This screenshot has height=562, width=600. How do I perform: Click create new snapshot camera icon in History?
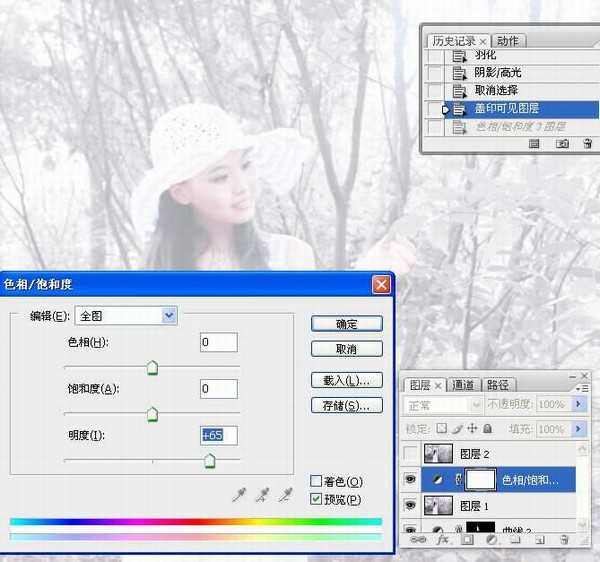pyautogui.click(x=562, y=144)
